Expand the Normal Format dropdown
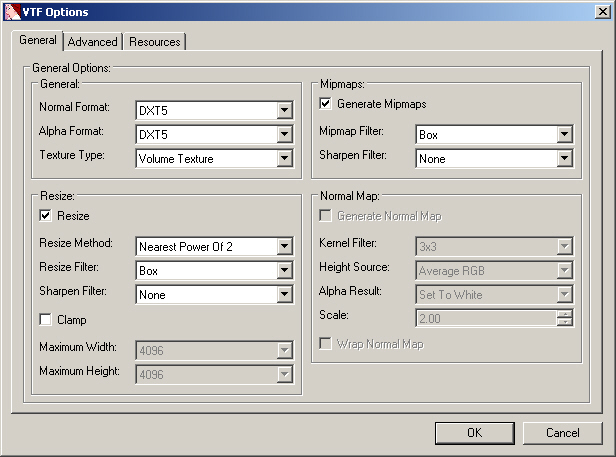This screenshot has height=457, width=616. tap(284, 108)
